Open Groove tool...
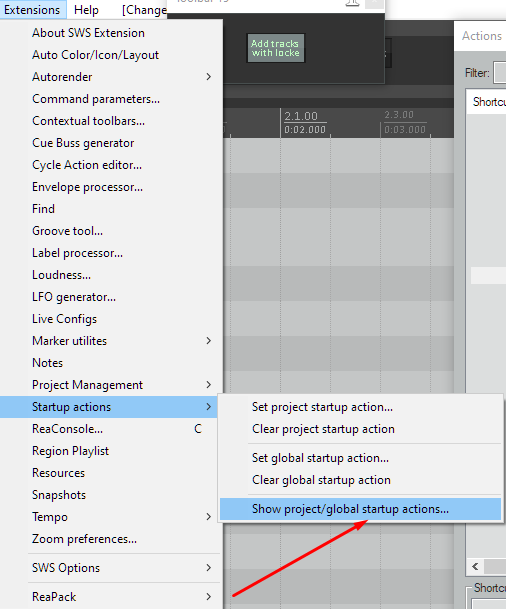Viewport: 506px width, 609px height. (111, 231)
